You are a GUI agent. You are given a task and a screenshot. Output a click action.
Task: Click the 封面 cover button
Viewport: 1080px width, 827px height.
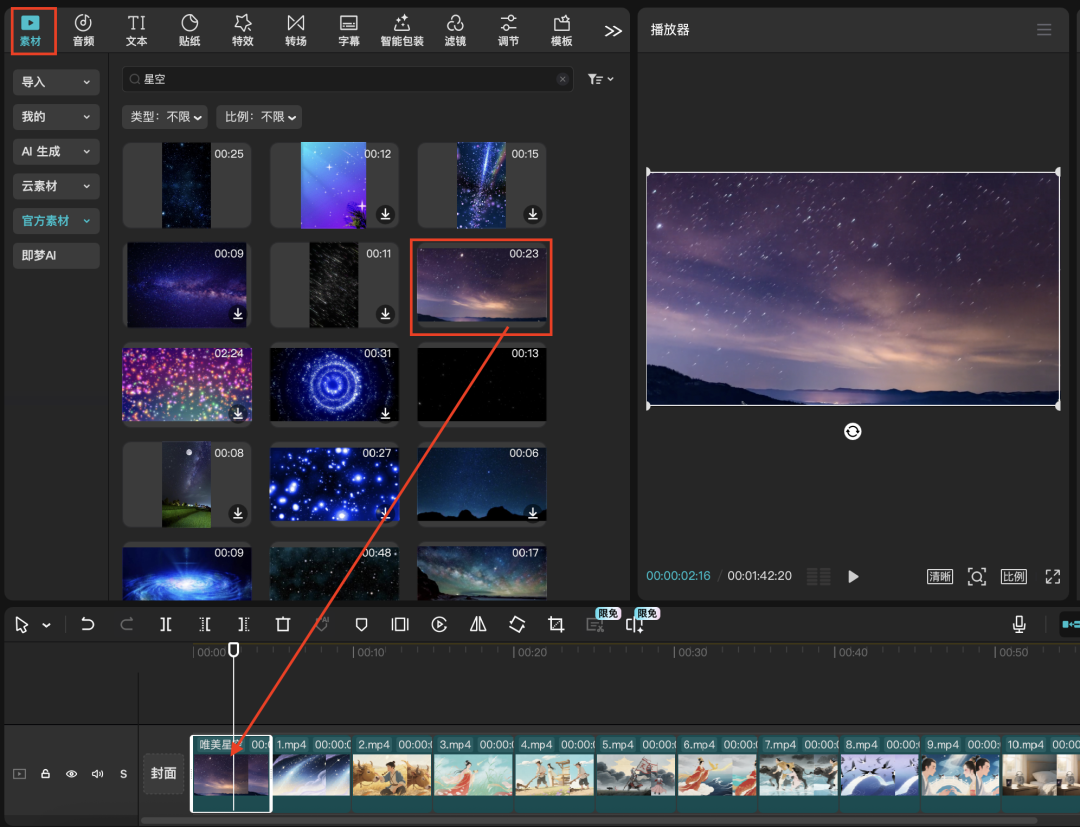coord(164,773)
